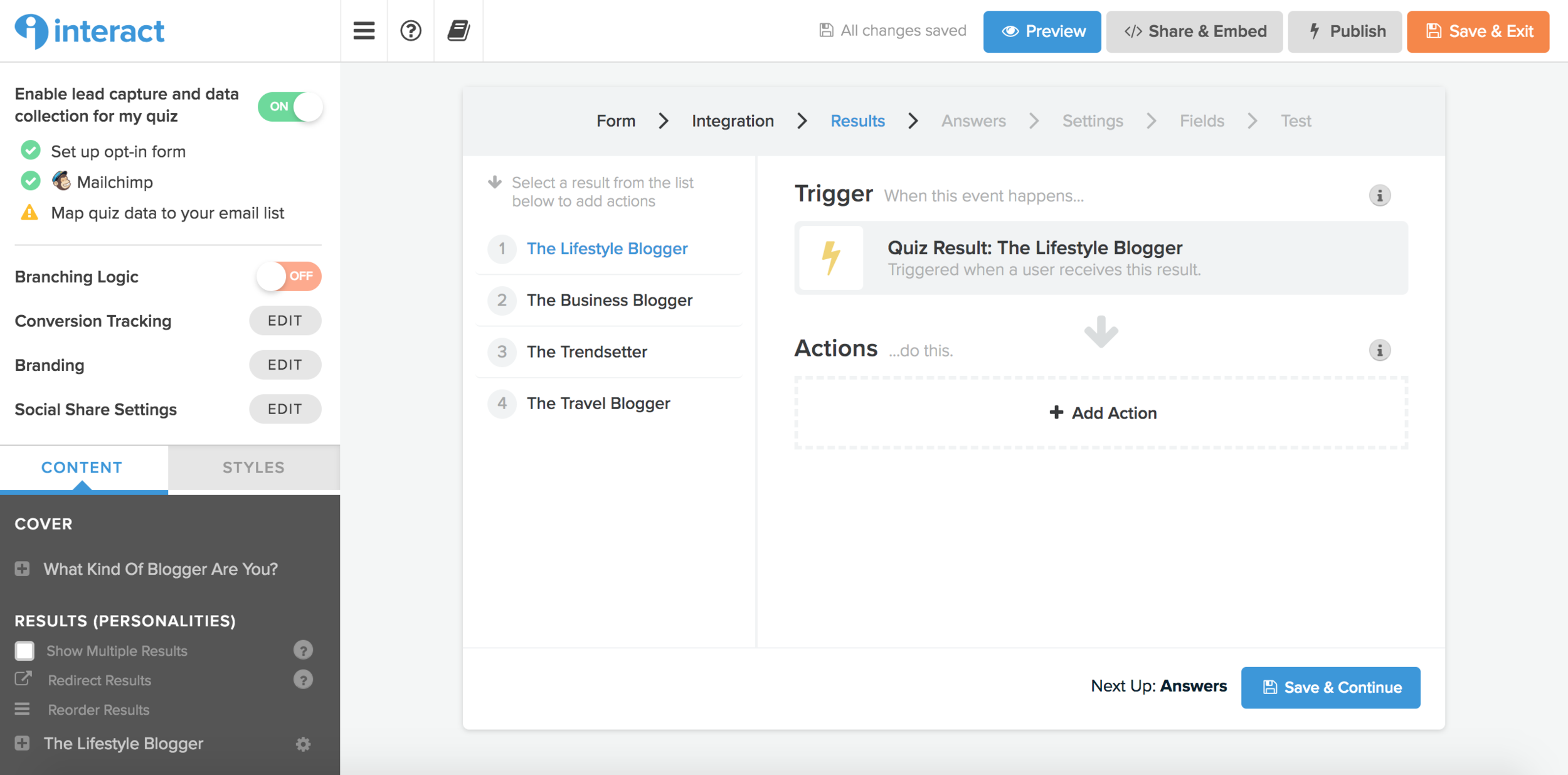The width and height of the screenshot is (1568, 775).
Task: Edit Social Share Settings
Action: tap(285, 409)
